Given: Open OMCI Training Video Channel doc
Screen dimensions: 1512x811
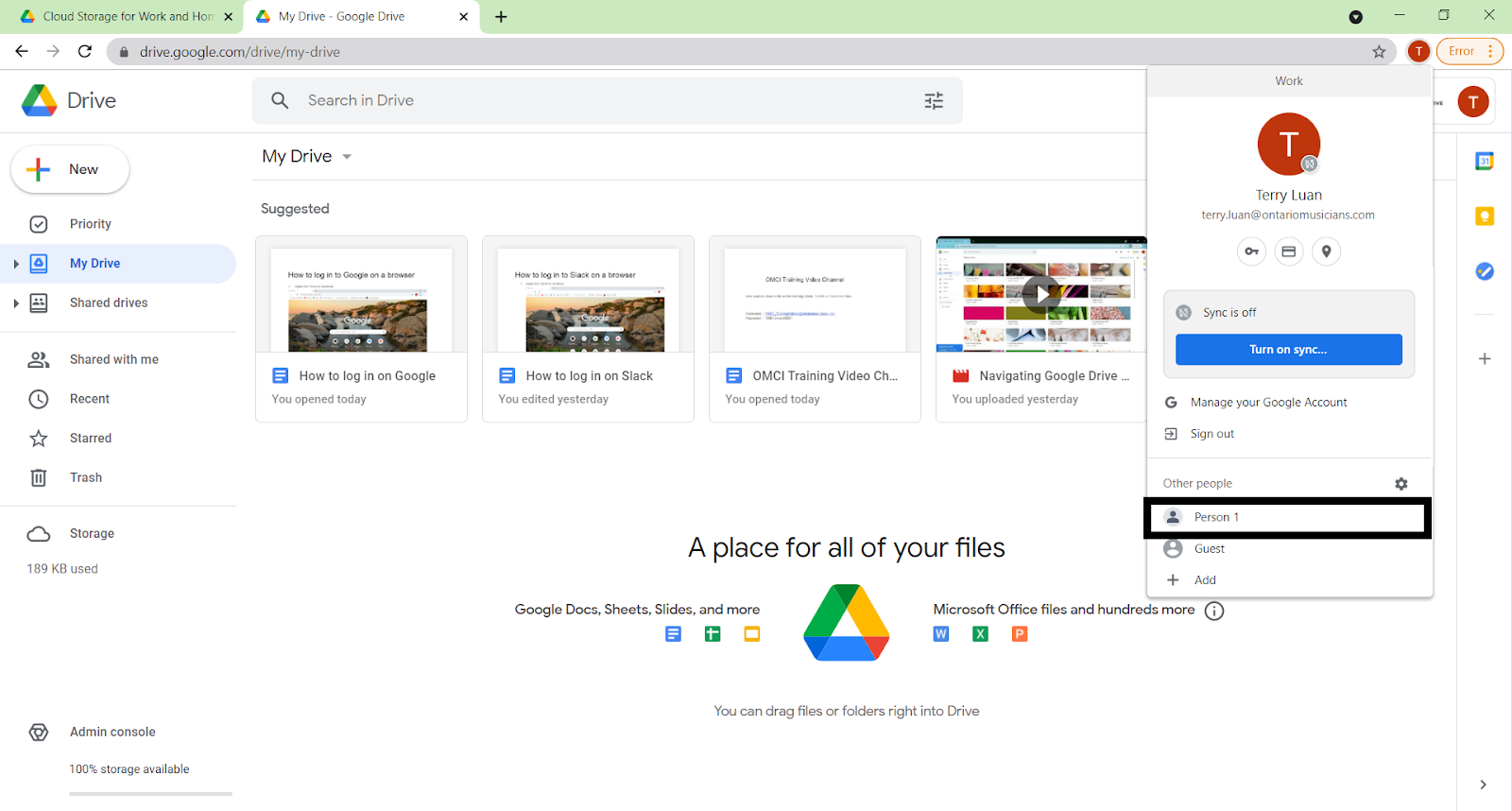Looking at the screenshot, I should (x=815, y=329).
